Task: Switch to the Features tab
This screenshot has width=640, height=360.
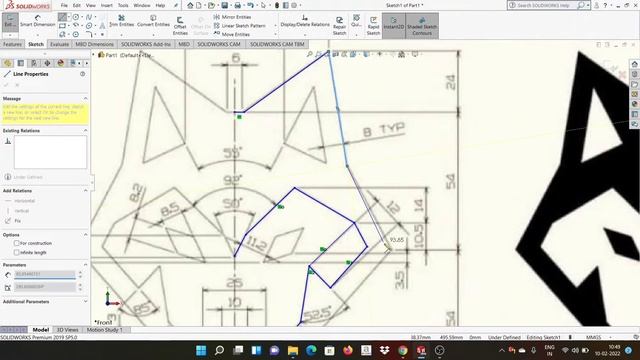Action: (12, 44)
